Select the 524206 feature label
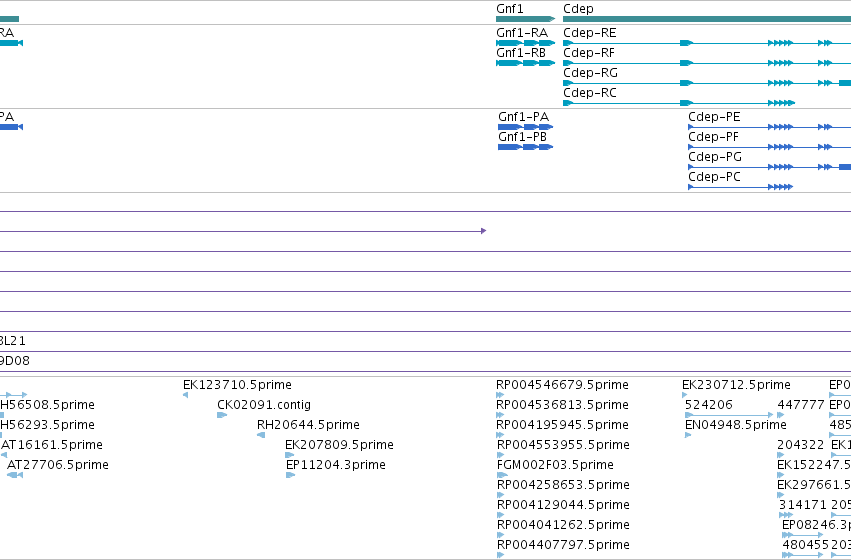The image size is (851, 560). [x=709, y=405]
